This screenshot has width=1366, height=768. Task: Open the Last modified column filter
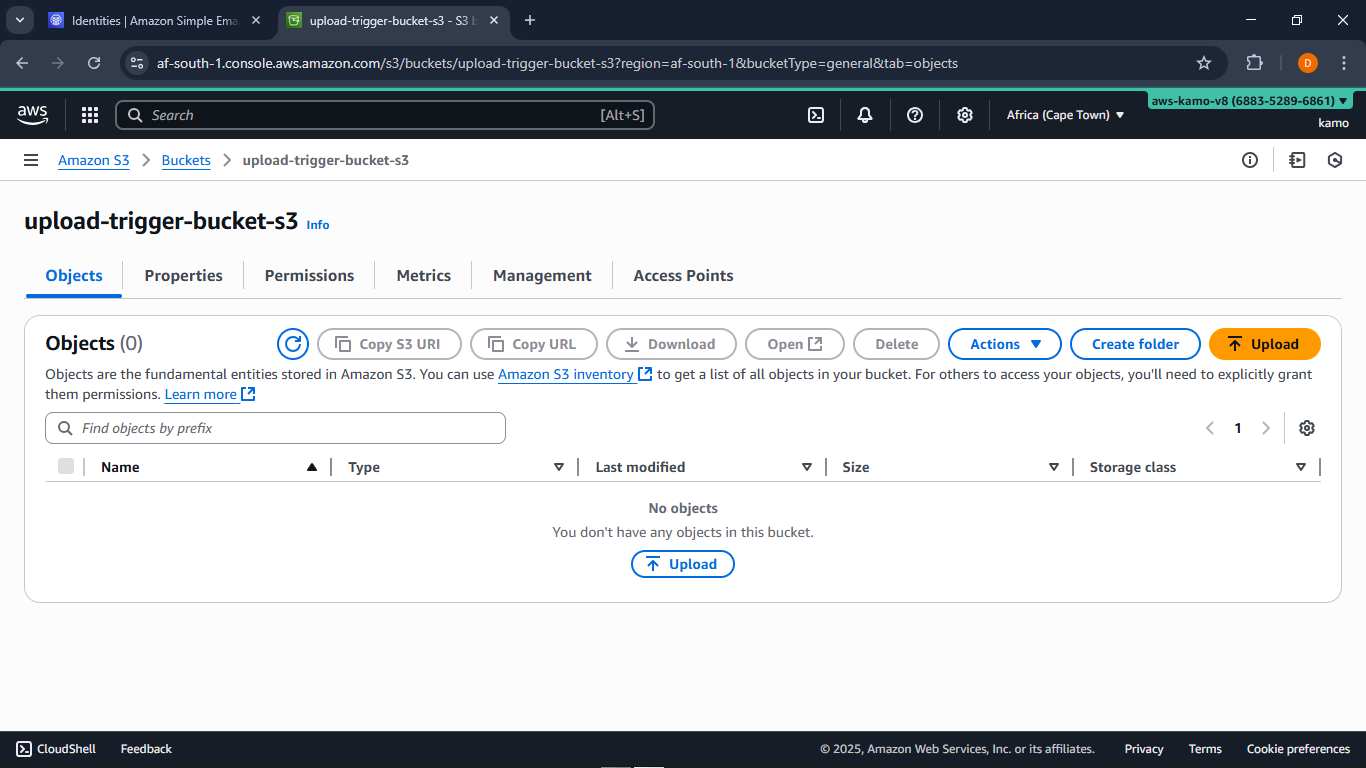coord(807,466)
